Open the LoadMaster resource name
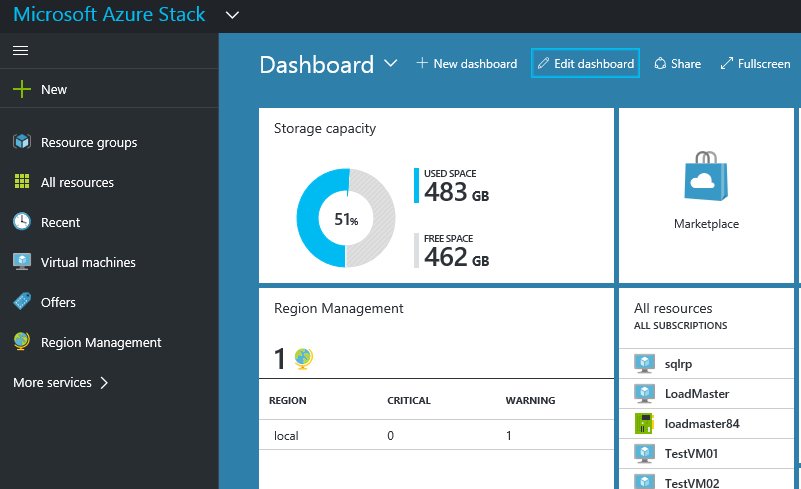The image size is (801, 489). (697, 394)
